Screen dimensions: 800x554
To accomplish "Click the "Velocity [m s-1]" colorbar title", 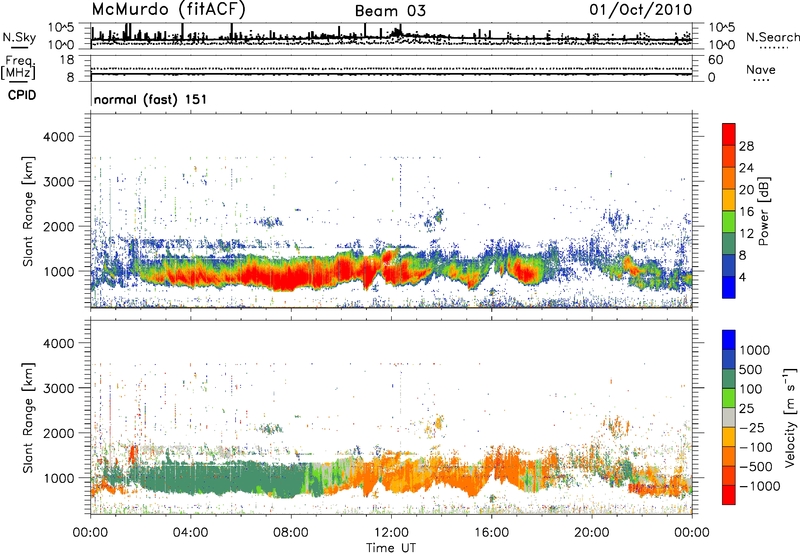I will [x=790, y=417].
